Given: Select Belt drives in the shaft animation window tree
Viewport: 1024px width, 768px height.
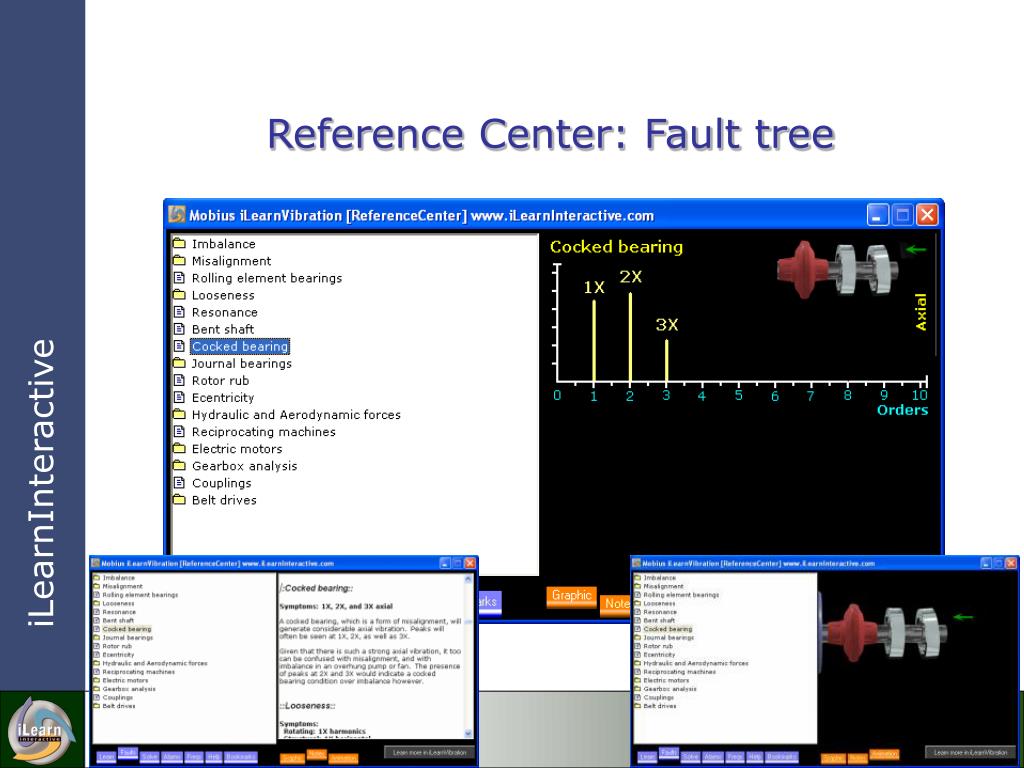Looking at the screenshot, I should pos(660,705).
